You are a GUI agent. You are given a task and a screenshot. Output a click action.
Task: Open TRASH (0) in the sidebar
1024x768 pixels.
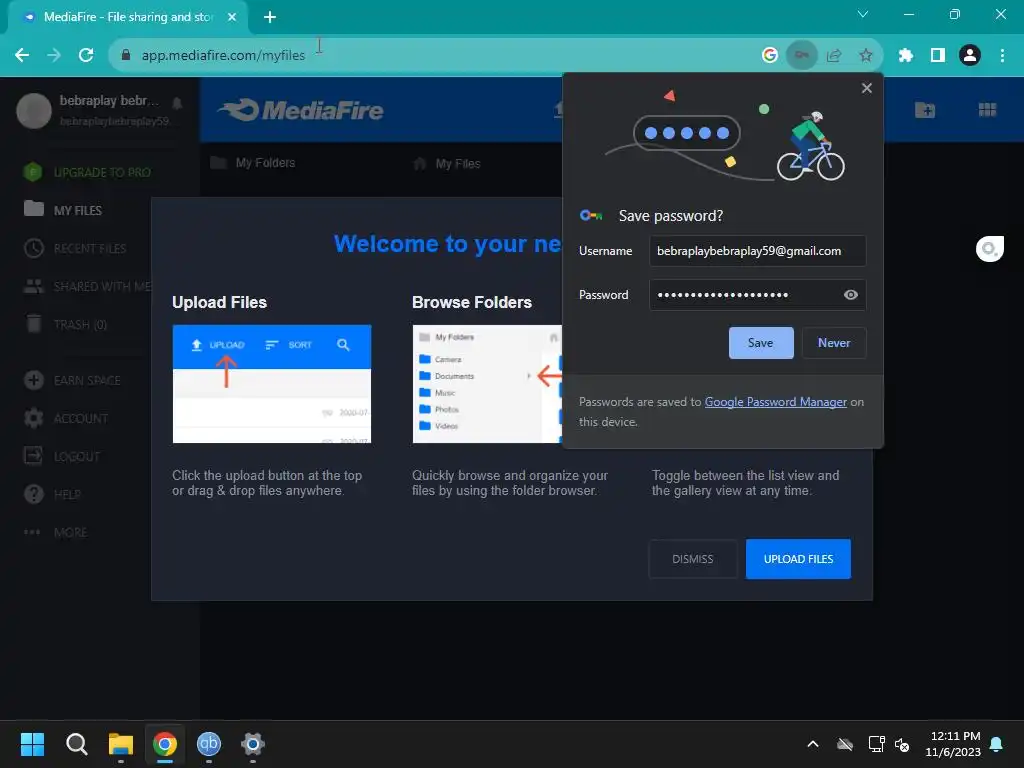pyautogui.click(x=65, y=325)
